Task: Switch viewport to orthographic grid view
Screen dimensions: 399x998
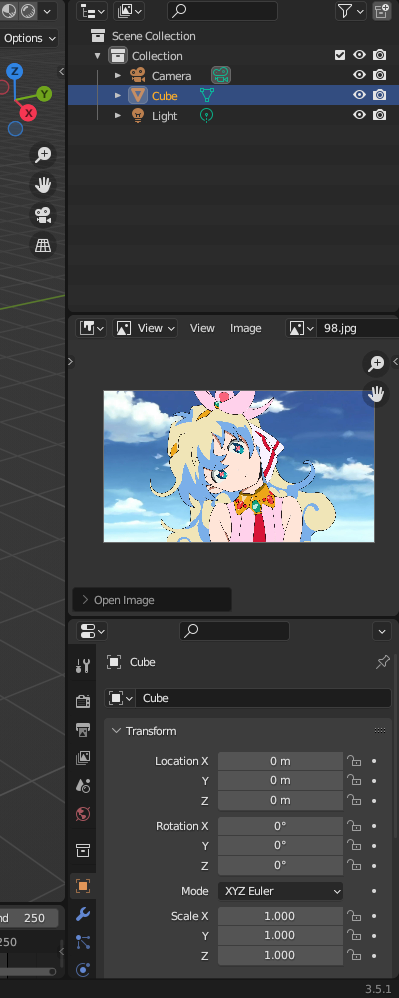Action: 43,246
